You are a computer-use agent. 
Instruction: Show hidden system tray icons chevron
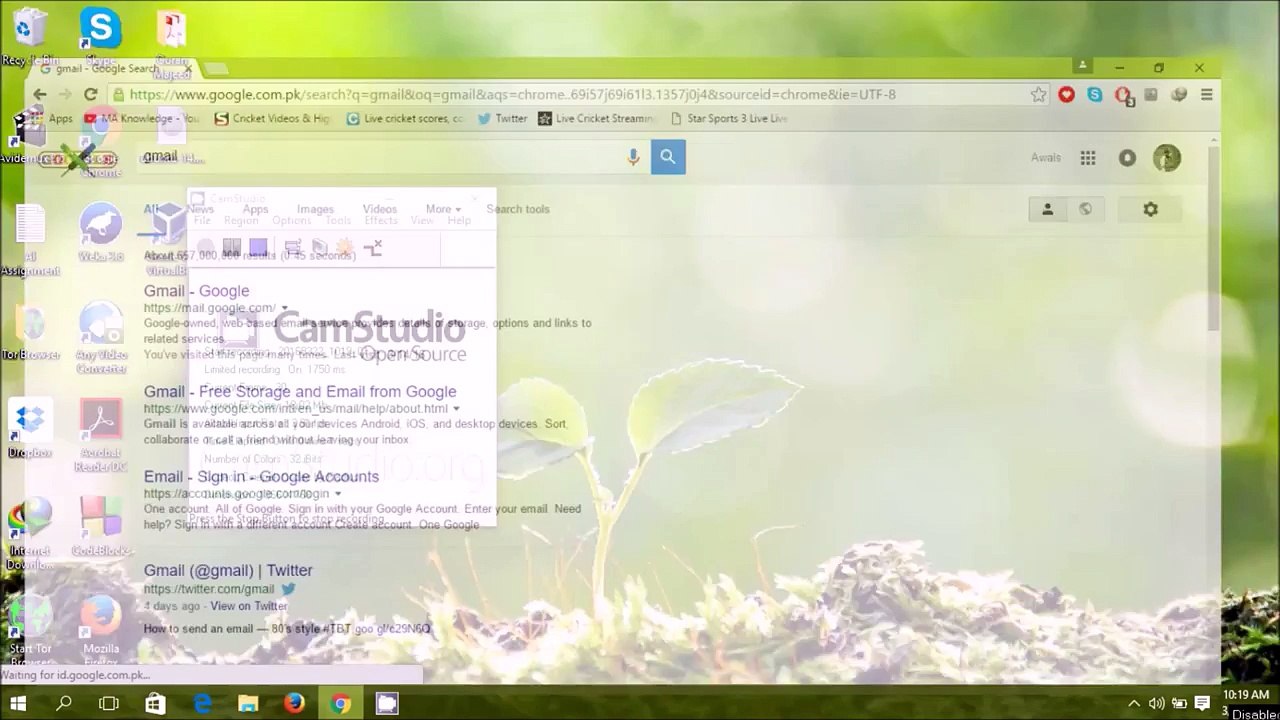(1134, 704)
